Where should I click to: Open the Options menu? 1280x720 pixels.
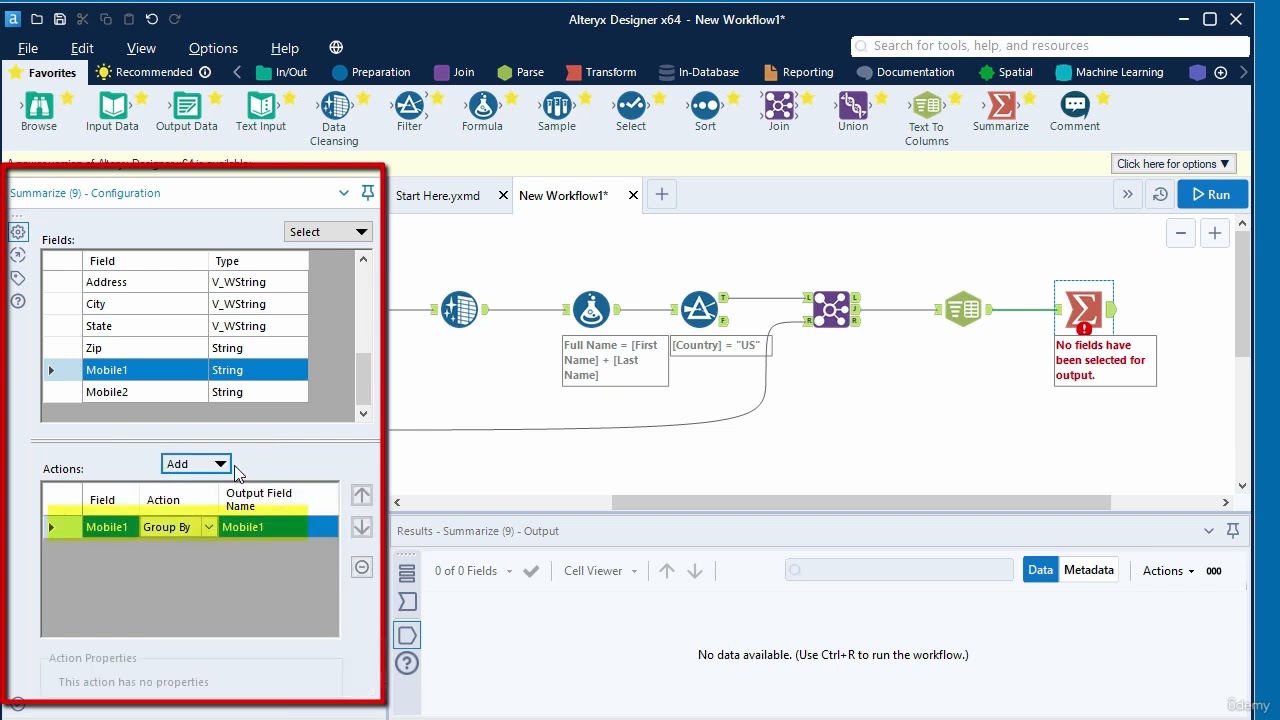213,48
